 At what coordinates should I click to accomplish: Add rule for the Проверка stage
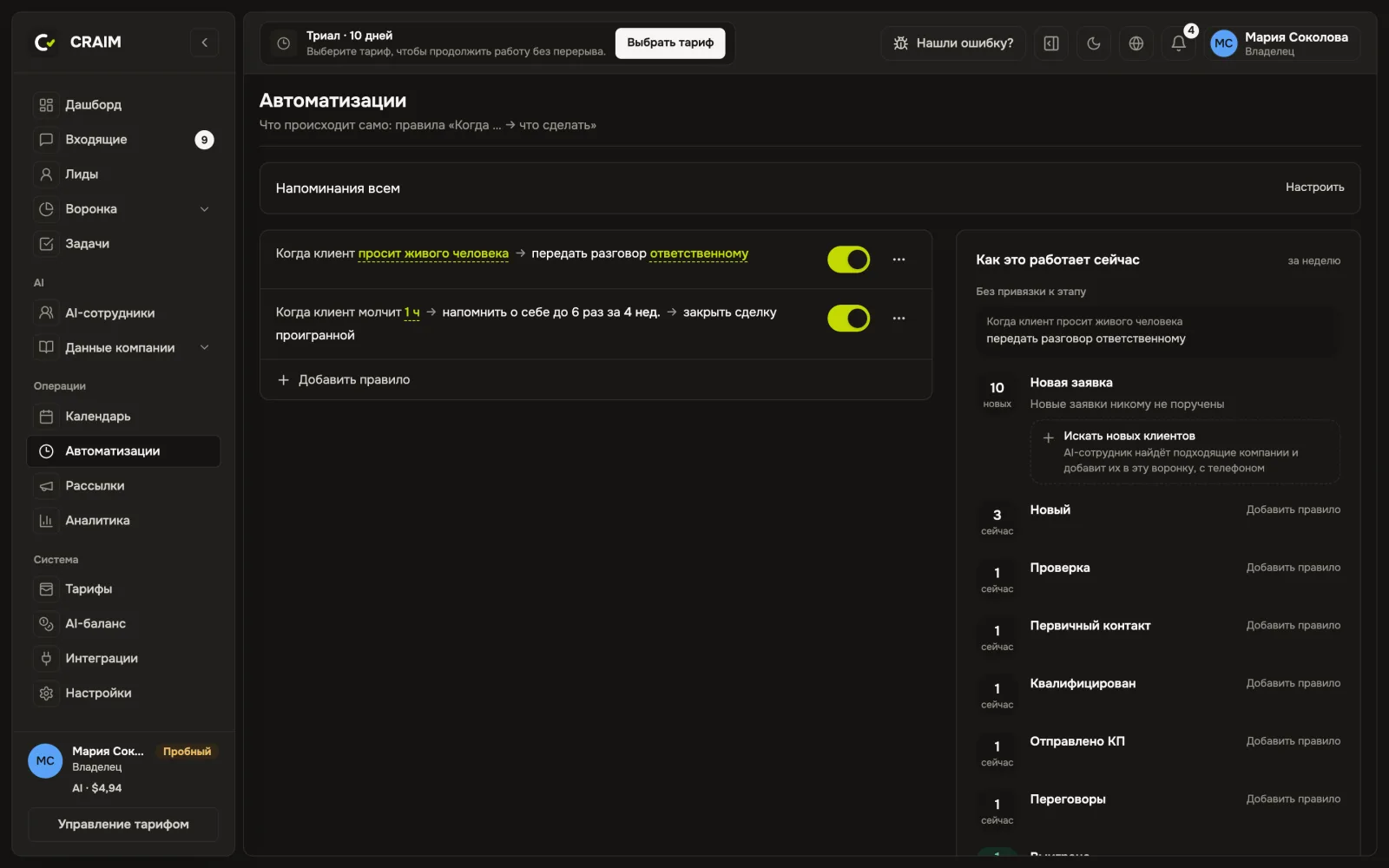pyautogui.click(x=1293, y=568)
